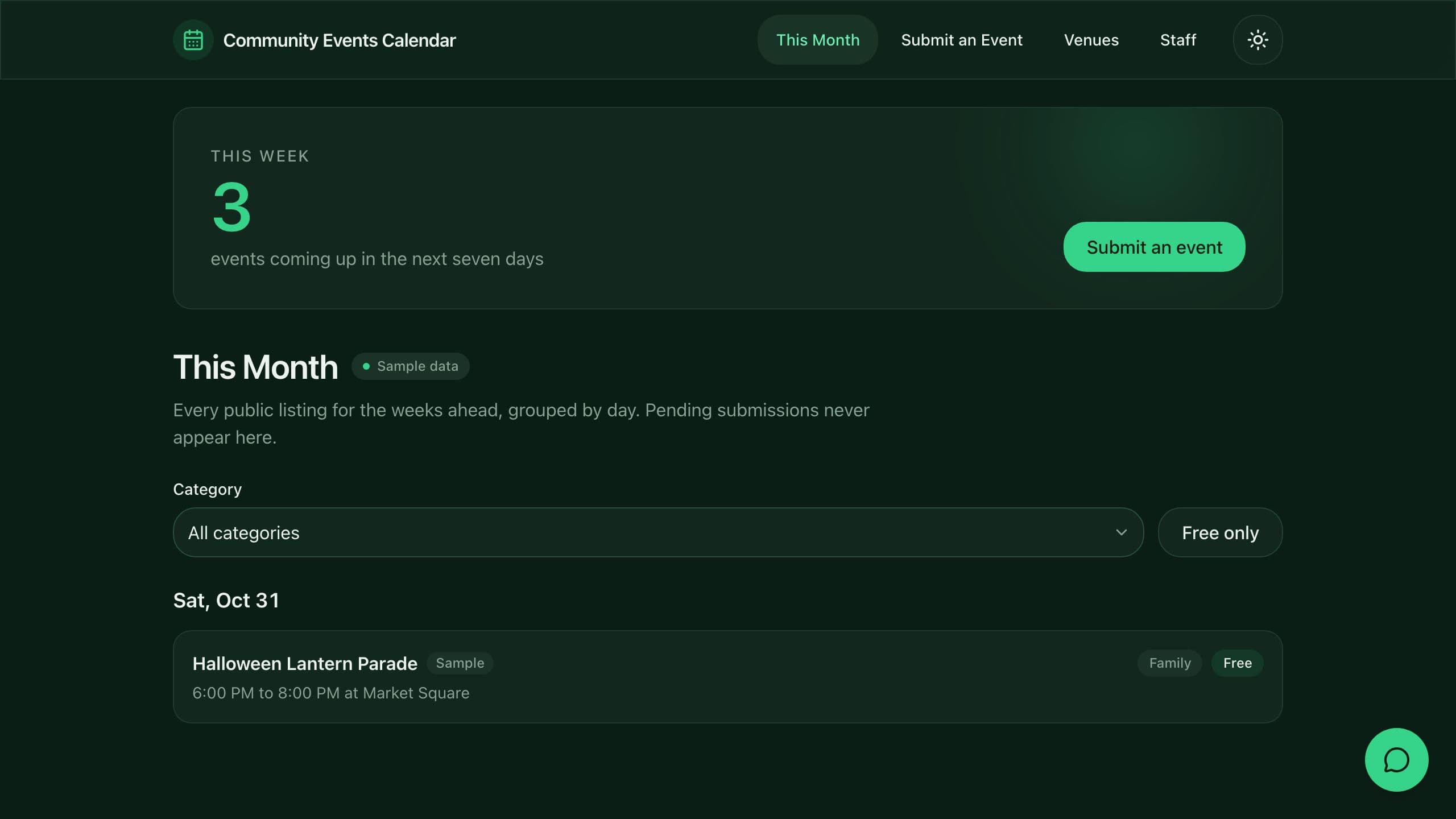The image size is (1456, 819).
Task: Click the Sample badge beside event title
Action: tap(460, 663)
